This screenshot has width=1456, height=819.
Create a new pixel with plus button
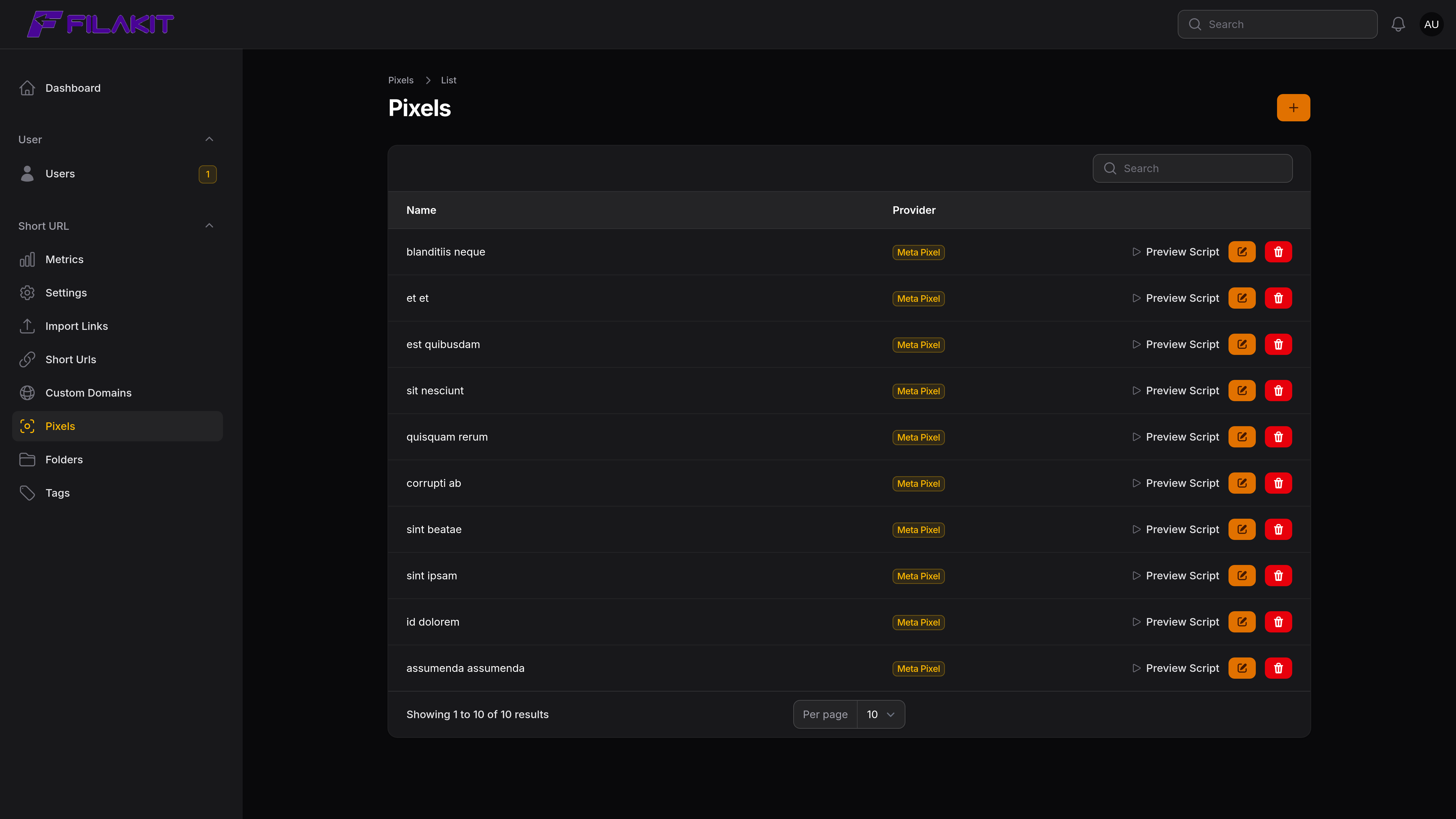(x=1293, y=107)
